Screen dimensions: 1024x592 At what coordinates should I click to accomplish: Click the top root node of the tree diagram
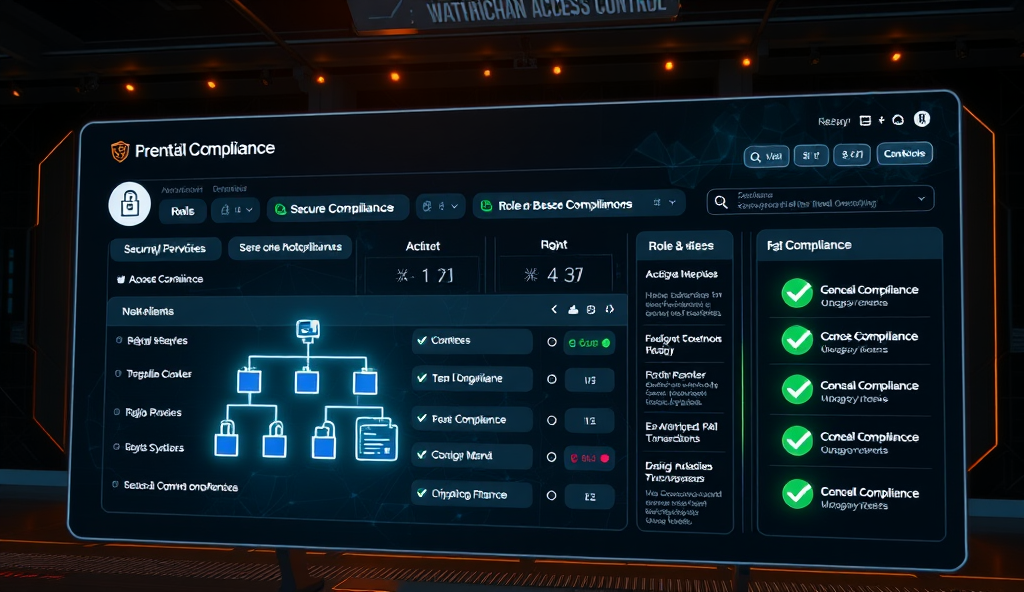(x=307, y=329)
